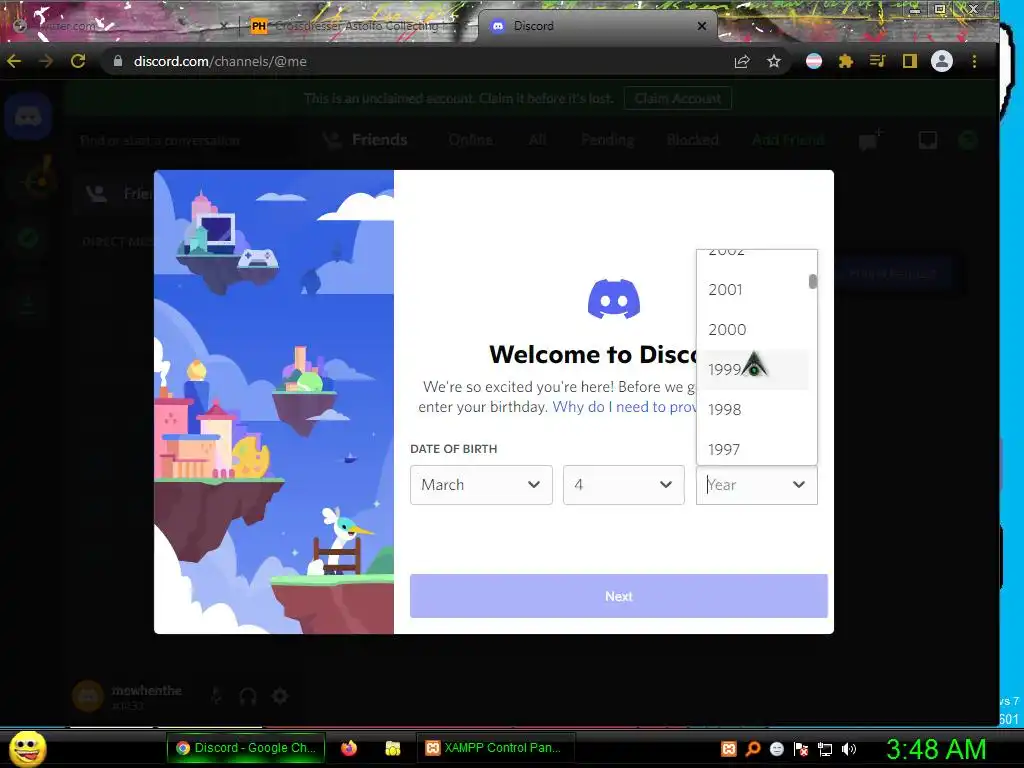This screenshot has height=768, width=1024.
Task: Click the browser back arrow
Action: [14, 61]
